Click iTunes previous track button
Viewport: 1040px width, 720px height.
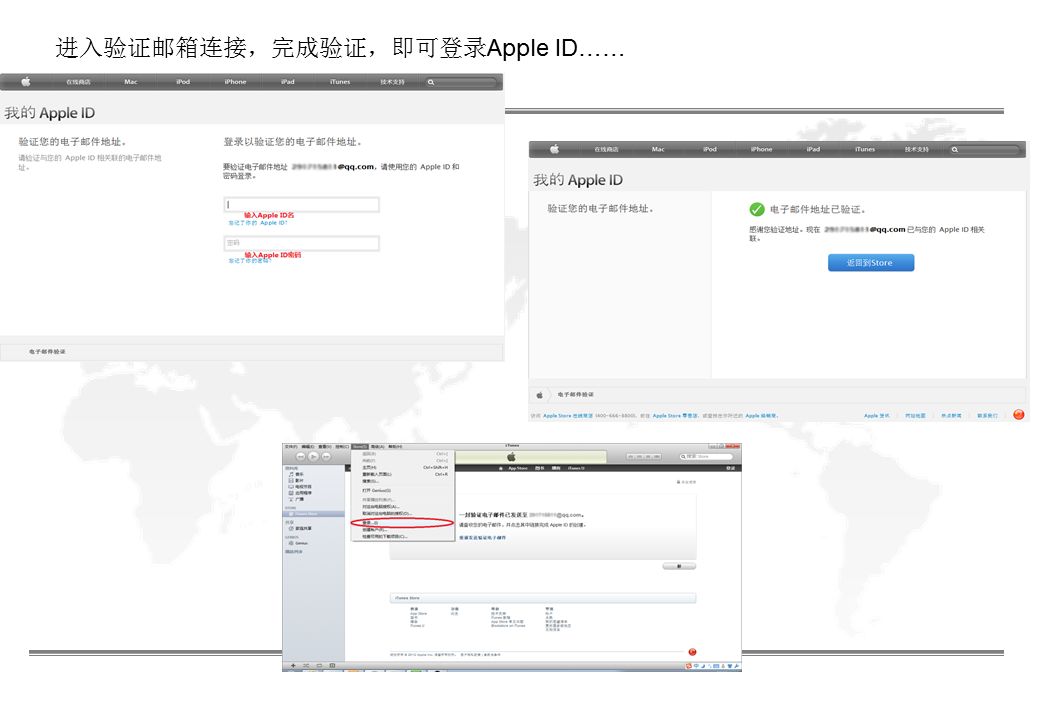[x=300, y=457]
